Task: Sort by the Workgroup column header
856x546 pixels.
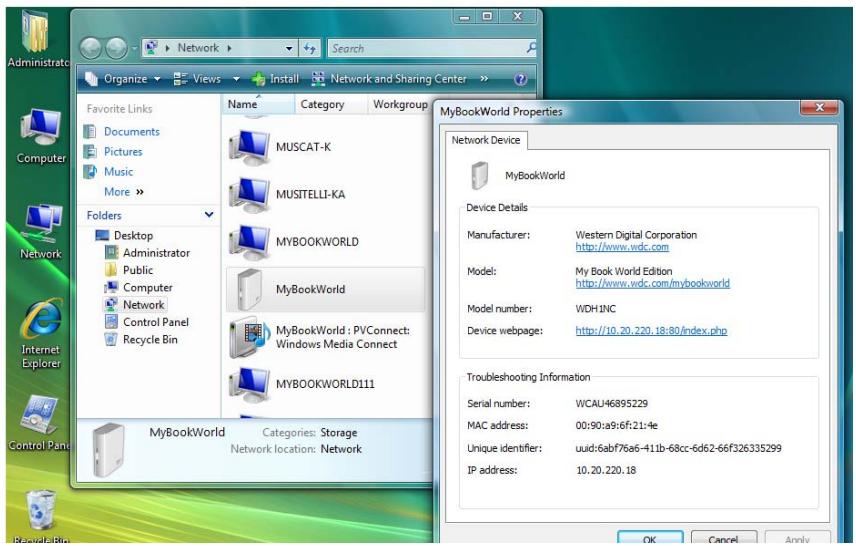Action: [400, 104]
